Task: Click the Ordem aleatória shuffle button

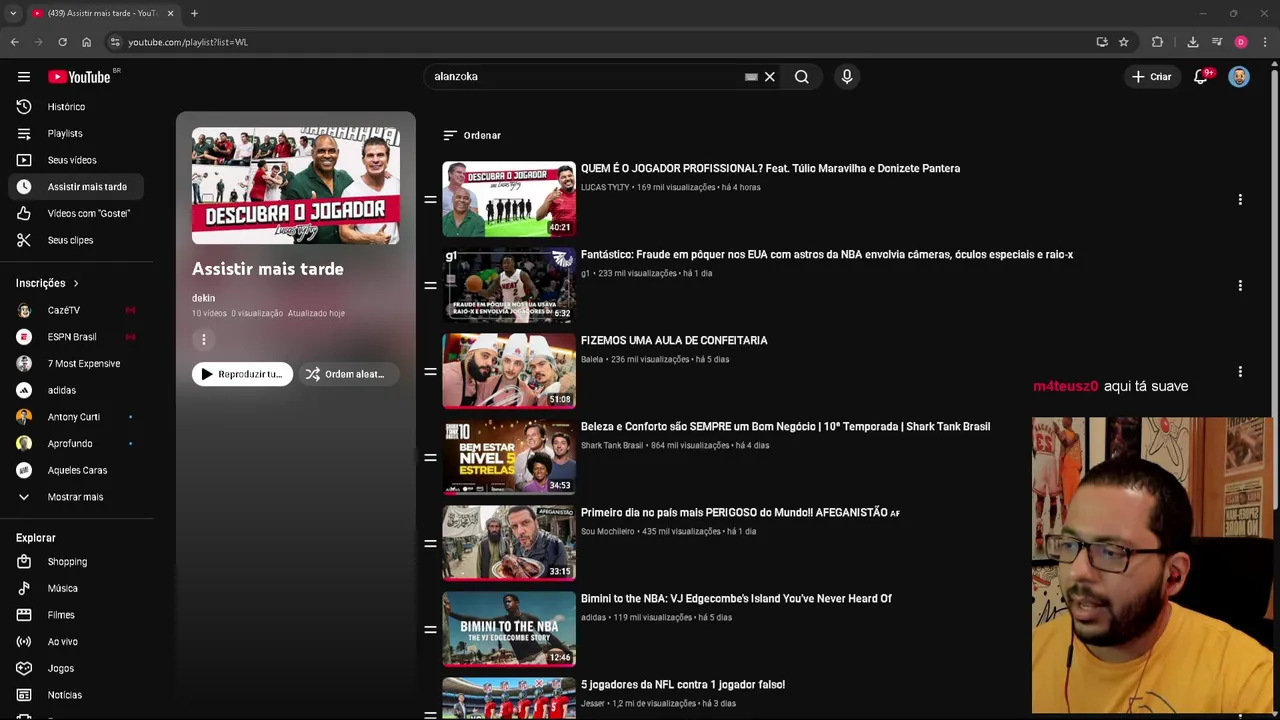Action: tap(348, 374)
